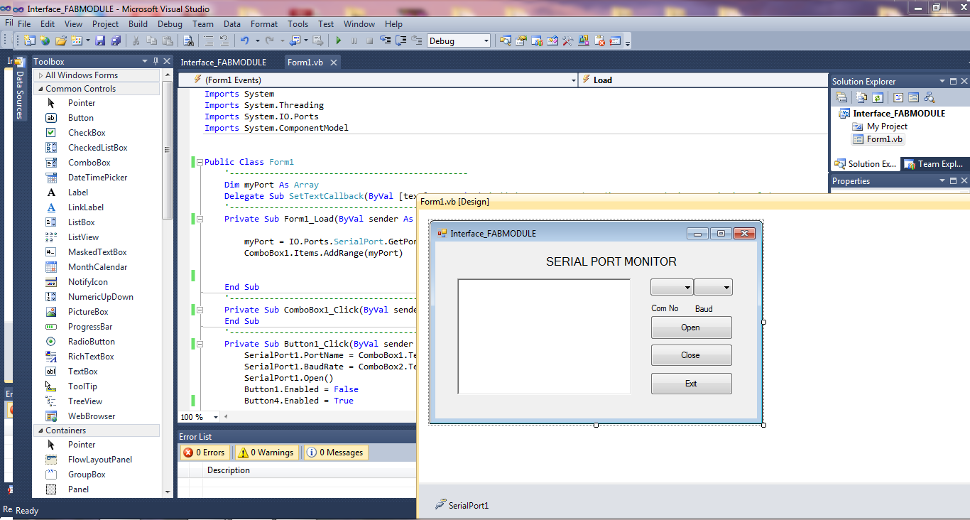Viewport: 970px width, 520px height.
Task: Click the Cut scissors icon
Action: pos(135,41)
